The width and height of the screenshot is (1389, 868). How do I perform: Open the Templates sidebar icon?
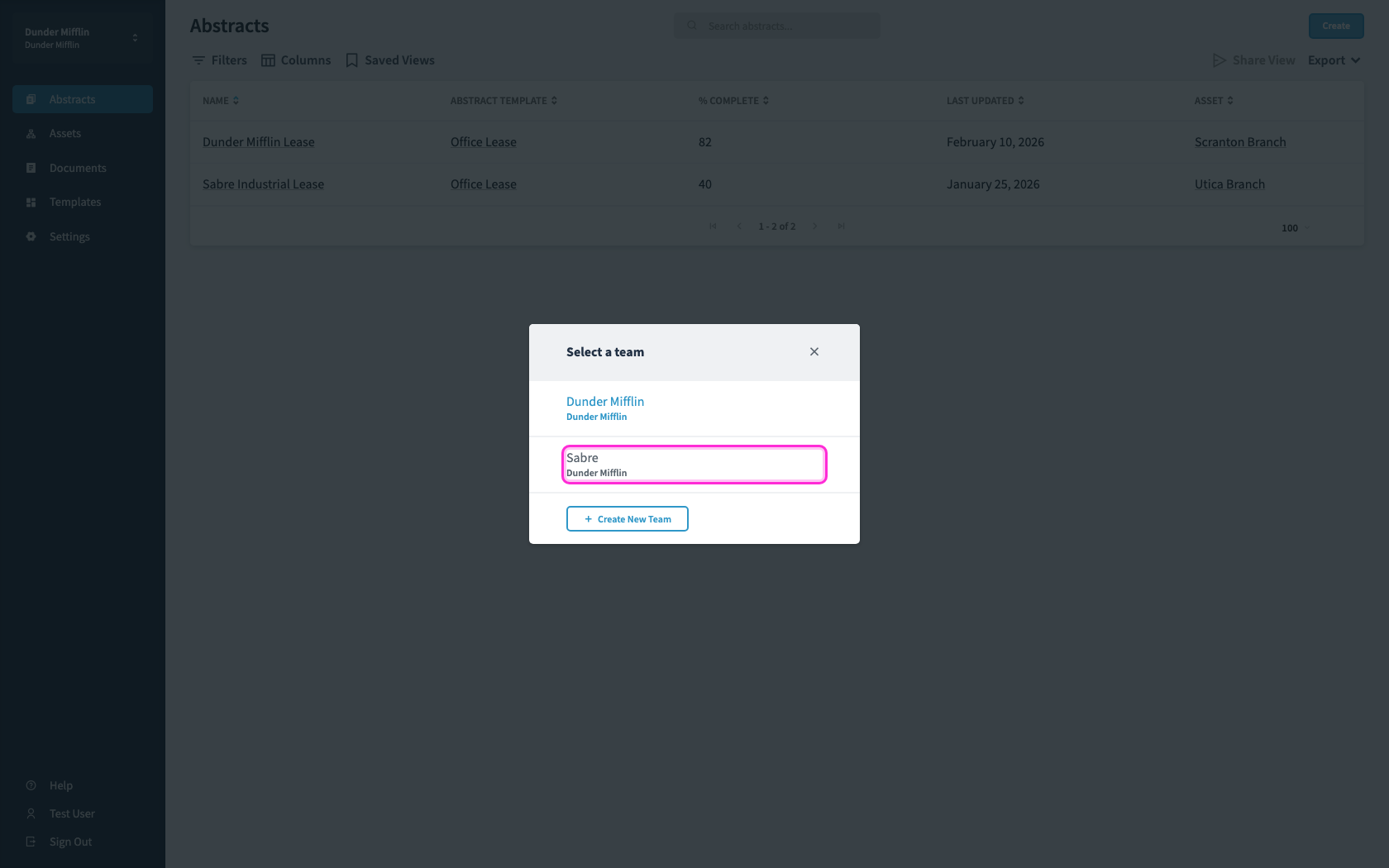[31, 203]
